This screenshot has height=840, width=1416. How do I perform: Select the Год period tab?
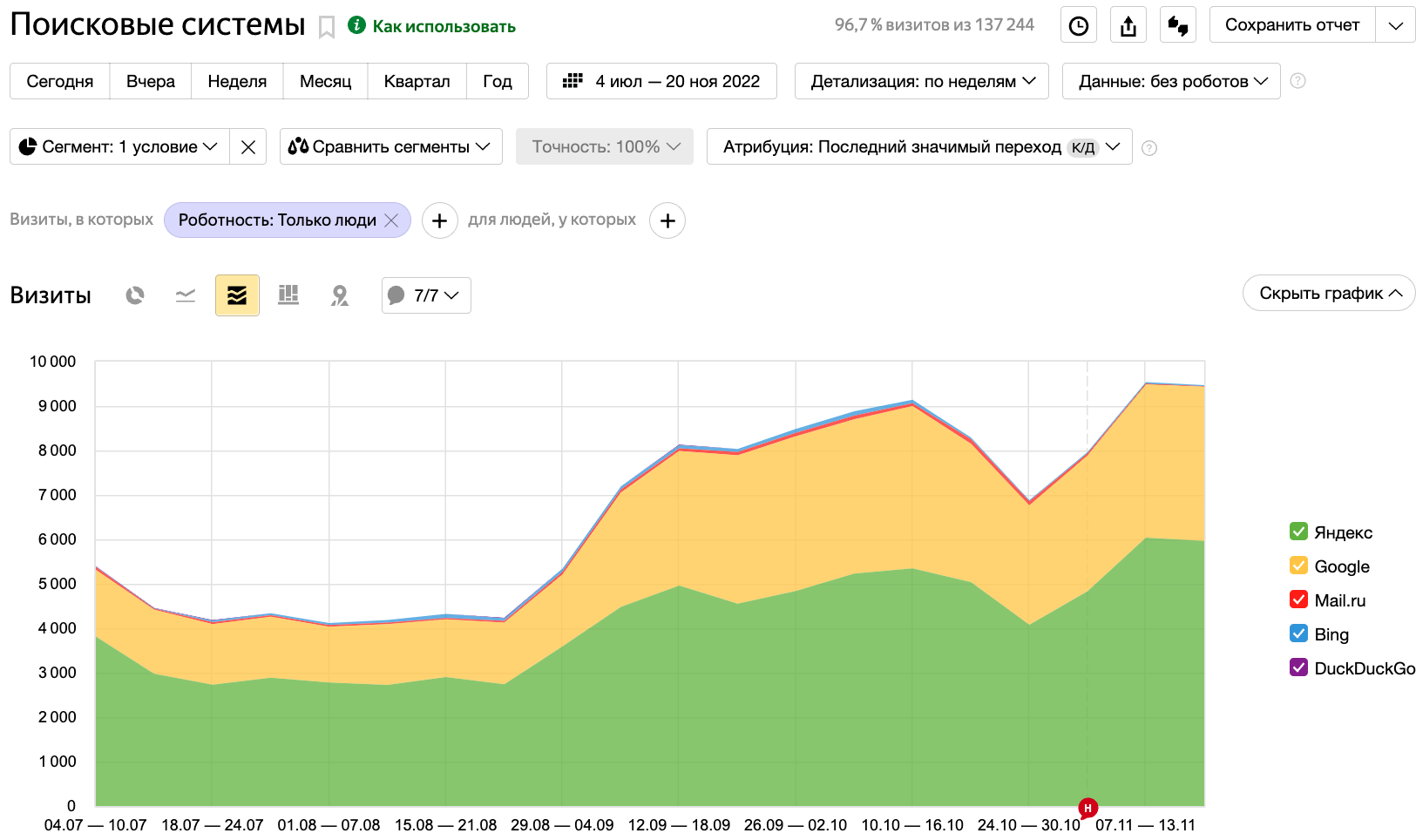pos(498,81)
